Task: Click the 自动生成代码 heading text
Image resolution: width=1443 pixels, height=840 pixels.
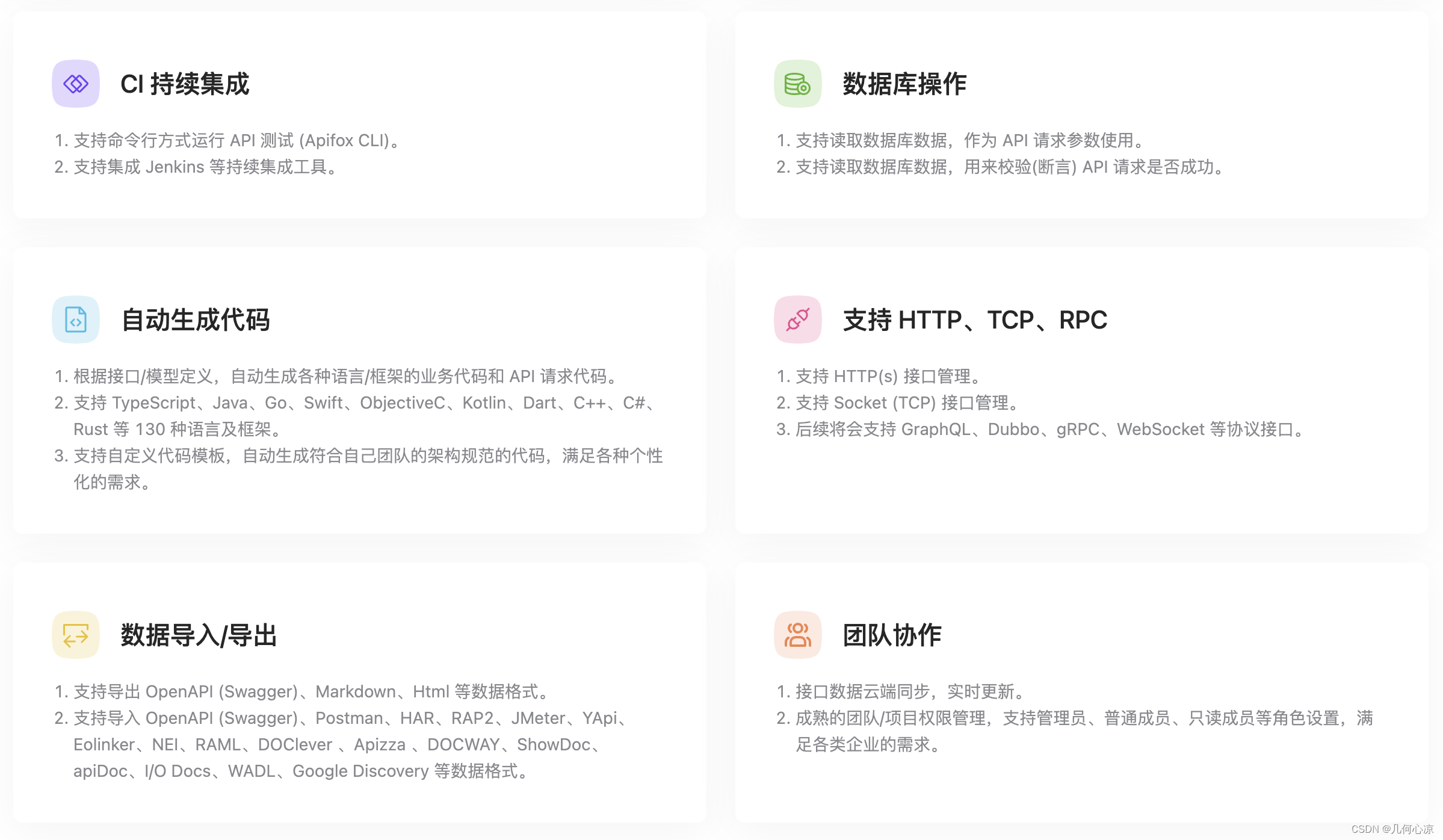Action: tap(196, 320)
